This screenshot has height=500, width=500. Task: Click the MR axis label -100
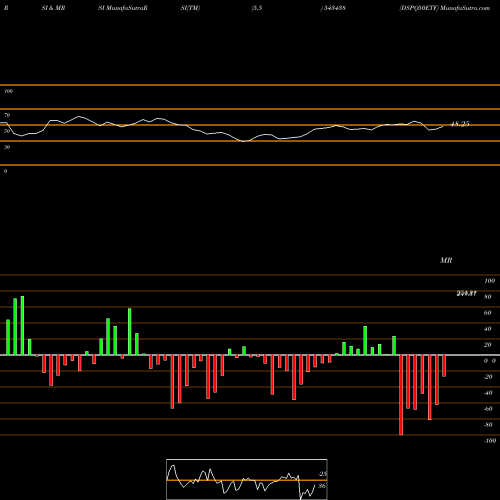pos(490,441)
